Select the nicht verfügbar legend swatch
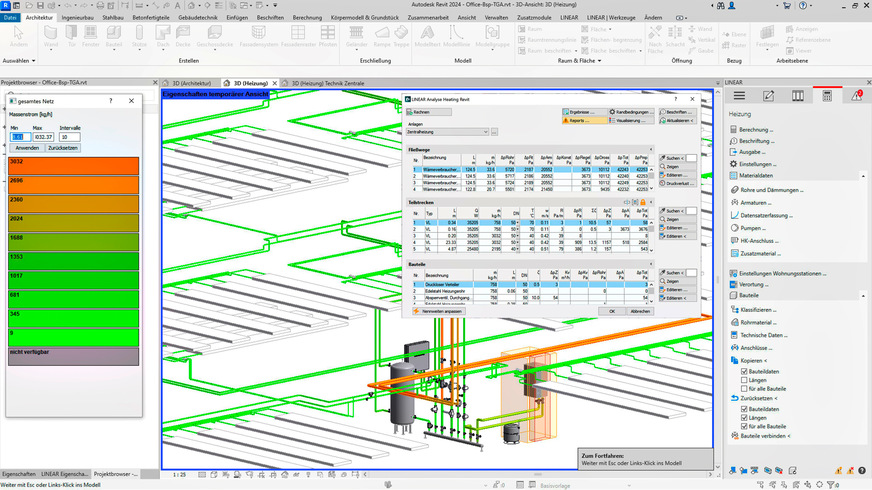872x490 pixels. pyautogui.click(x=73, y=357)
